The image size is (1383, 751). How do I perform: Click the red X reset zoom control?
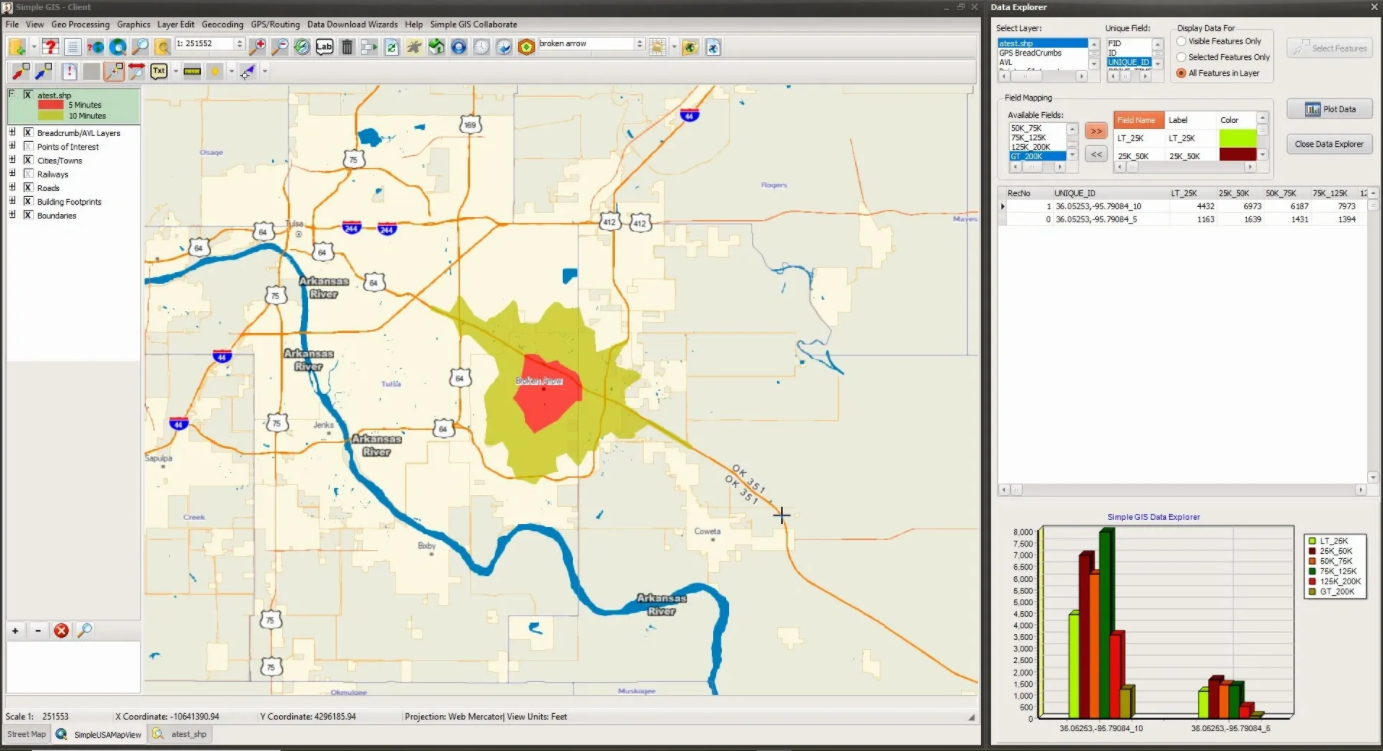(61, 630)
